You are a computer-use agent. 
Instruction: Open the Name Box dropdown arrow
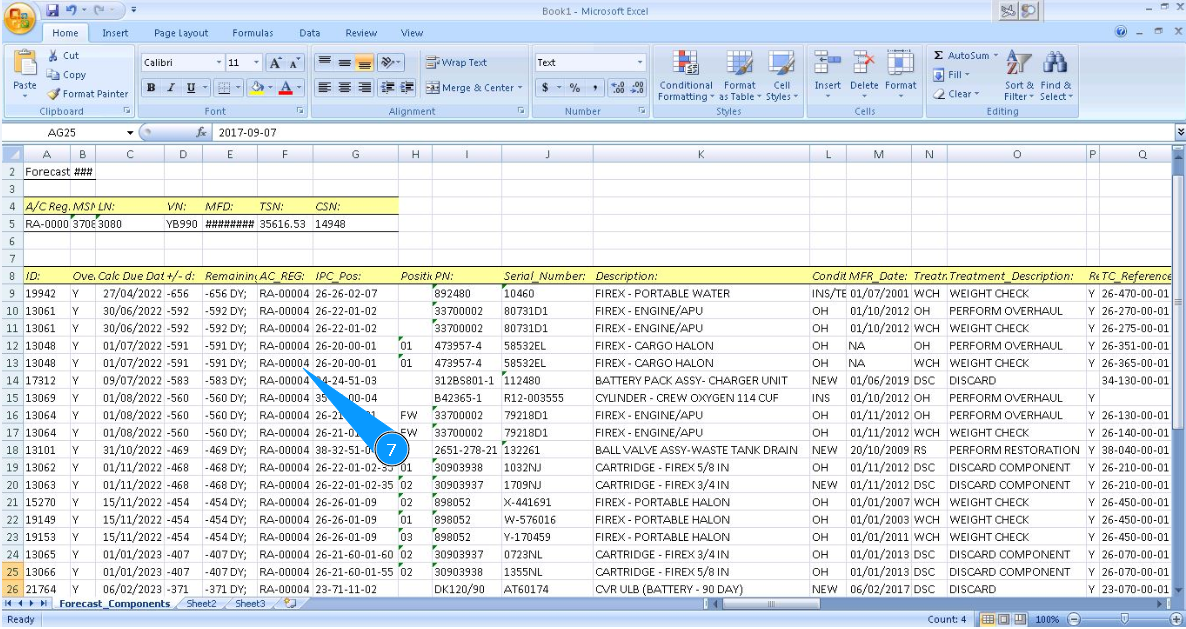coord(130,133)
